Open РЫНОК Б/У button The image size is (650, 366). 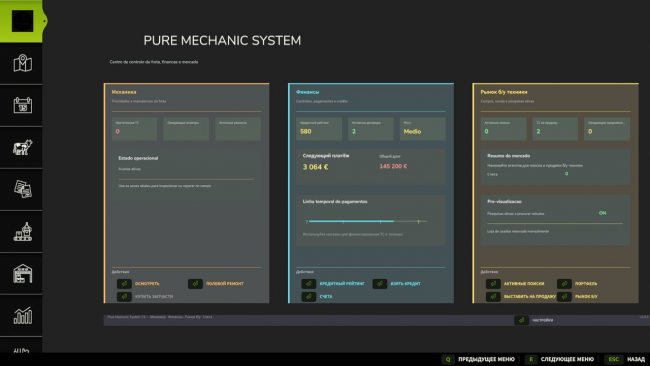[x=586, y=296]
